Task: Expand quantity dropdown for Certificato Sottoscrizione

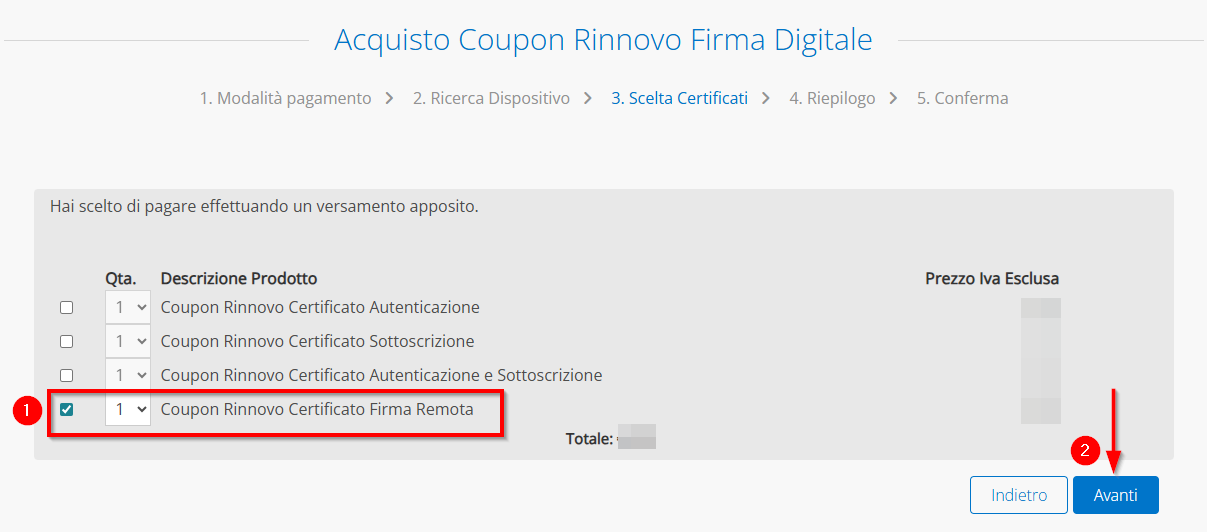Action: click(x=128, y=342)
